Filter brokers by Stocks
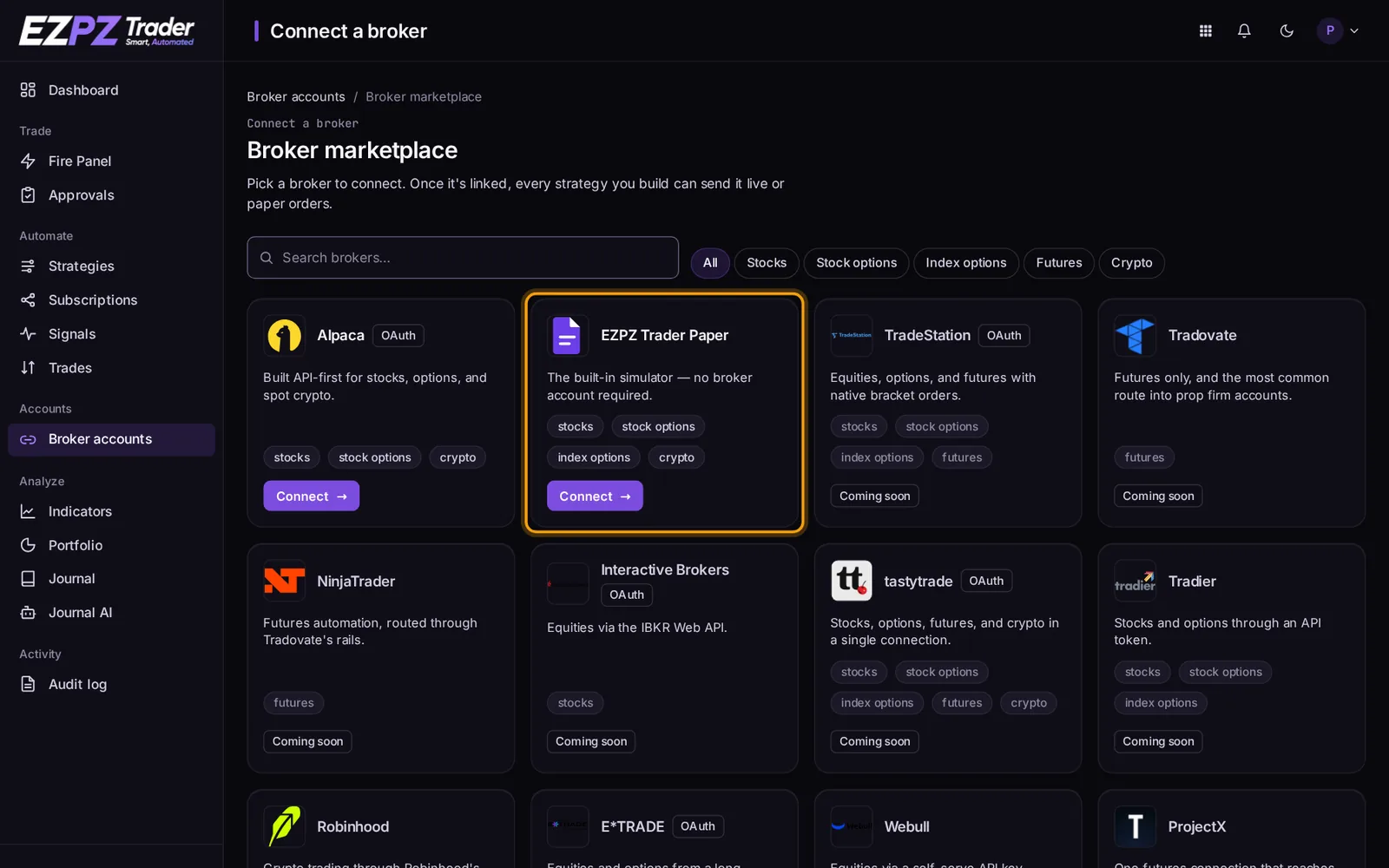The image size is (1389, 868). [767, 263]
